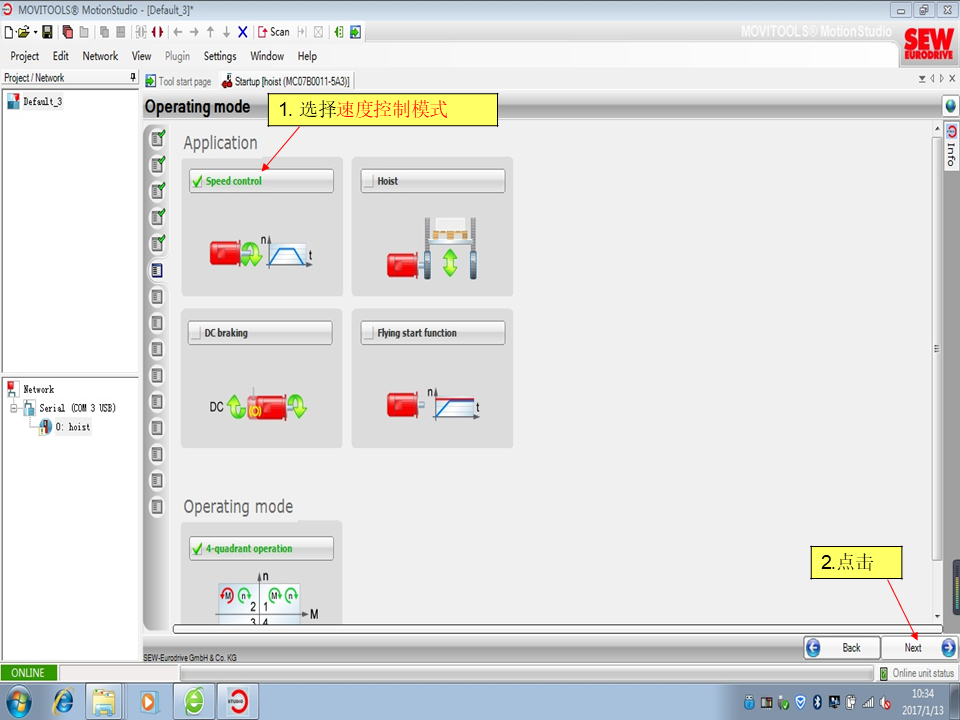Click the Save project floppy disk icon
The height and width of the screenshot is (720, 960).
tap(47, 32)
